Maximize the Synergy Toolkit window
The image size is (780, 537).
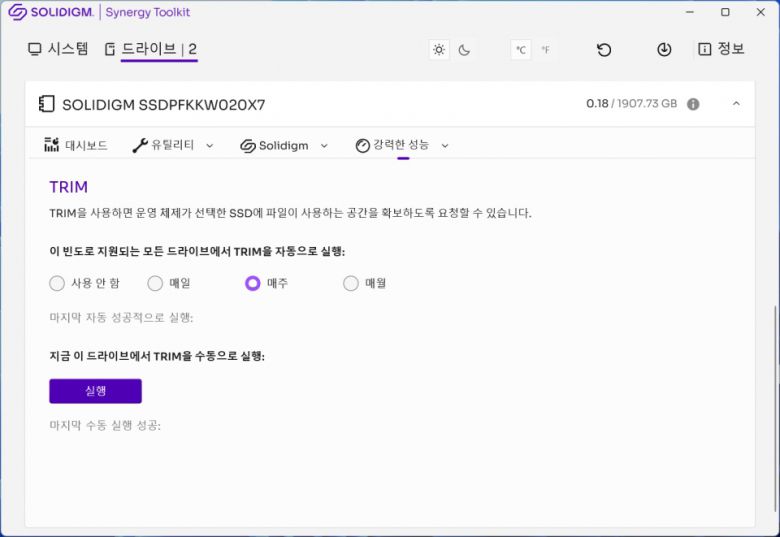point(725,12)
